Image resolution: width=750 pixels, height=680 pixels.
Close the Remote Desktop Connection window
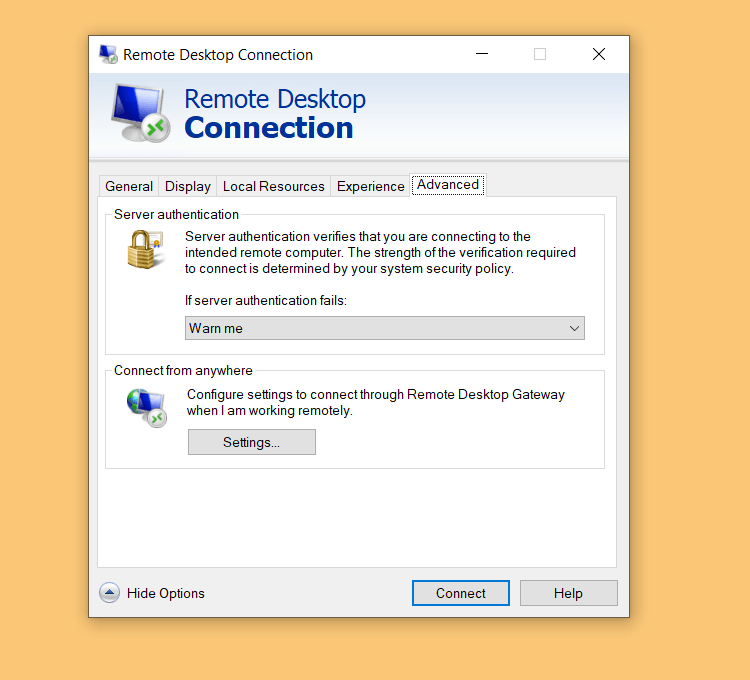(598, 54)
